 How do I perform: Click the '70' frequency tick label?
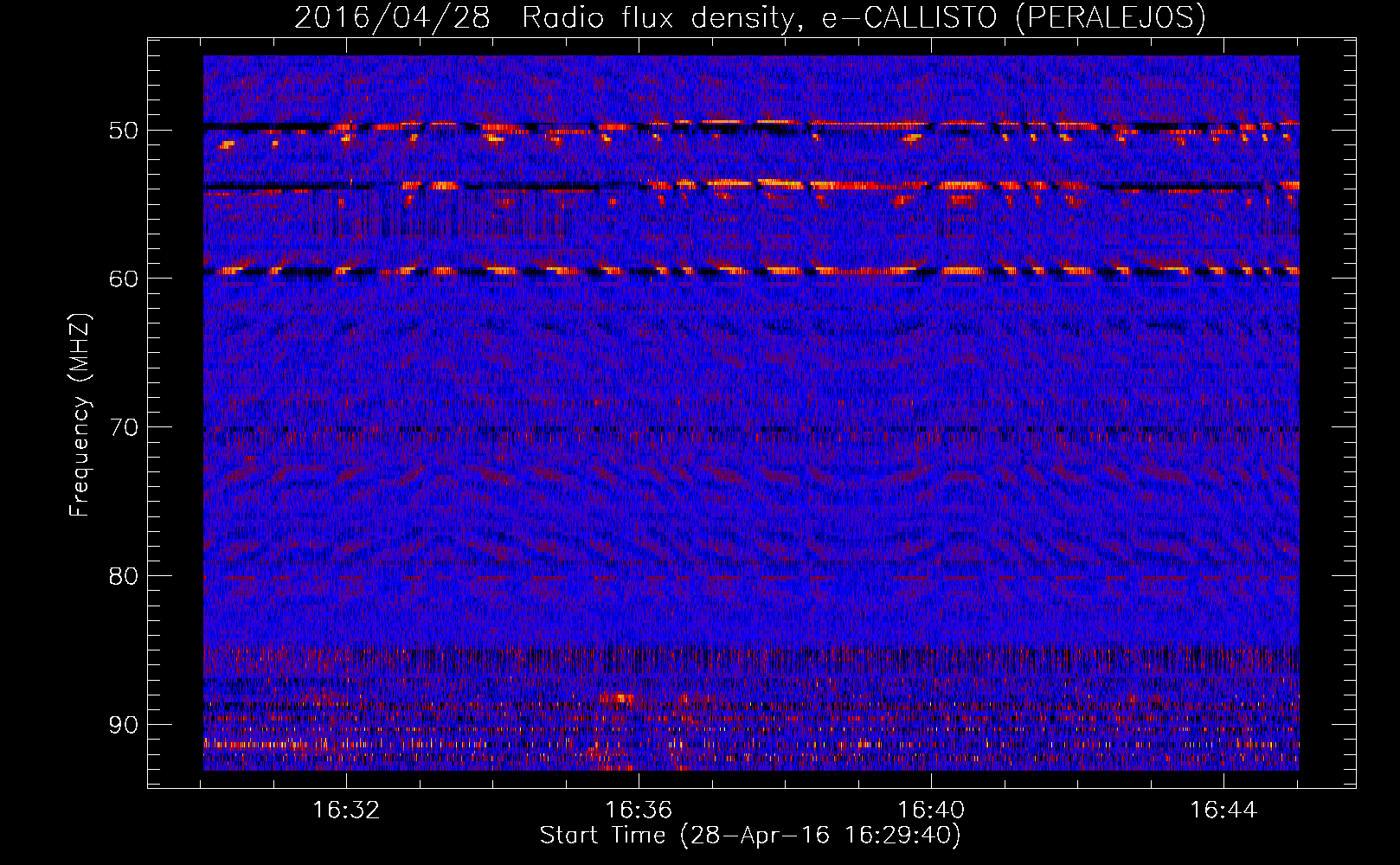(x=124, y=427)
